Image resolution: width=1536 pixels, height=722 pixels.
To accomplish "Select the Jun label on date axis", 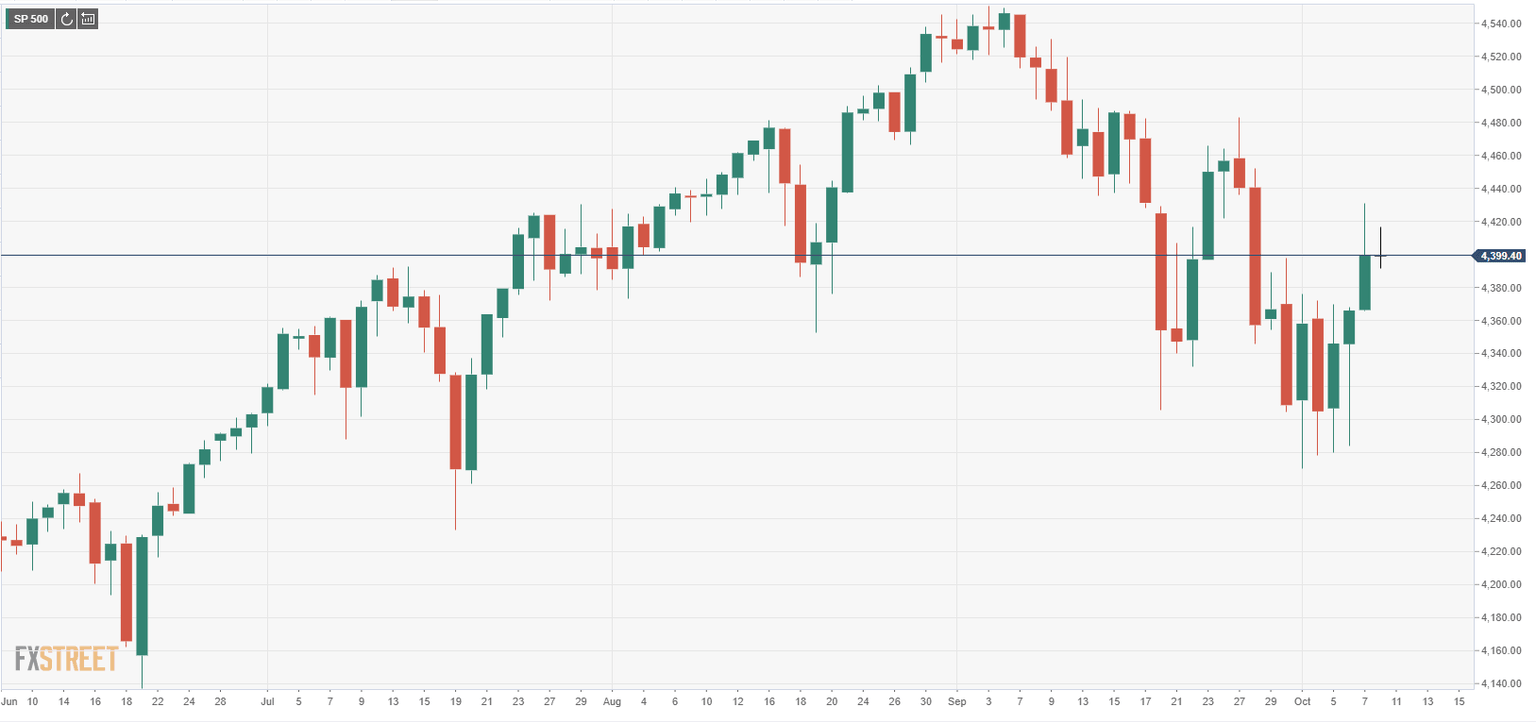I will click(x=10, y=702).
